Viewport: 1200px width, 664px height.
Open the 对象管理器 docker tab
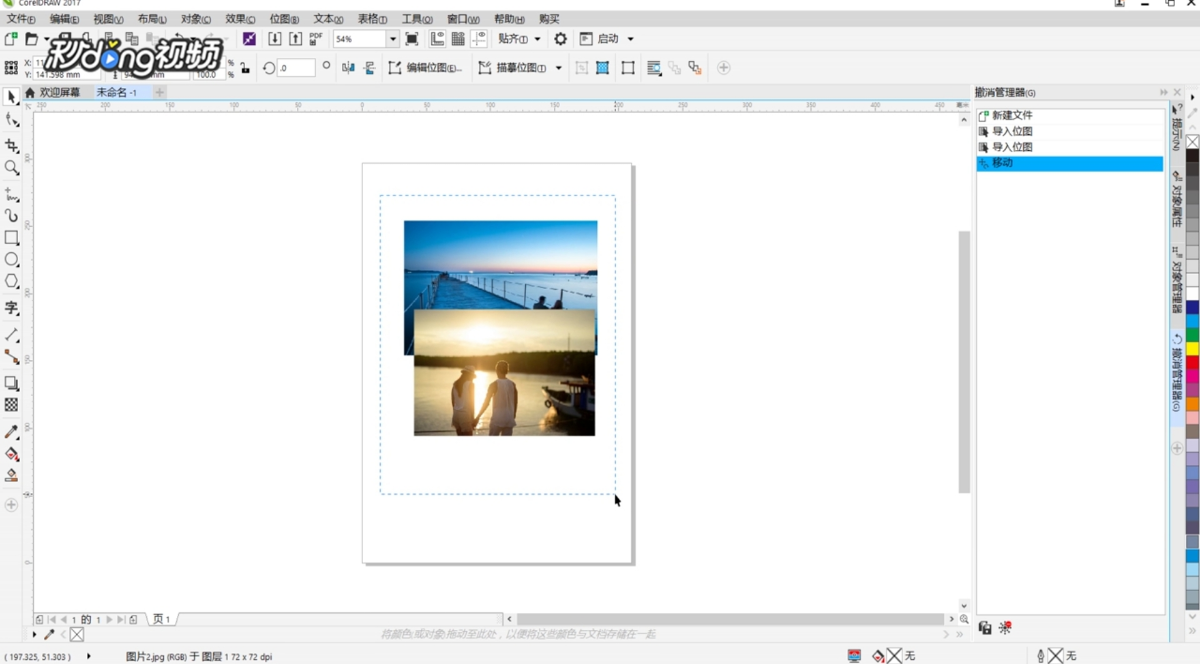tap(1178, 280)
